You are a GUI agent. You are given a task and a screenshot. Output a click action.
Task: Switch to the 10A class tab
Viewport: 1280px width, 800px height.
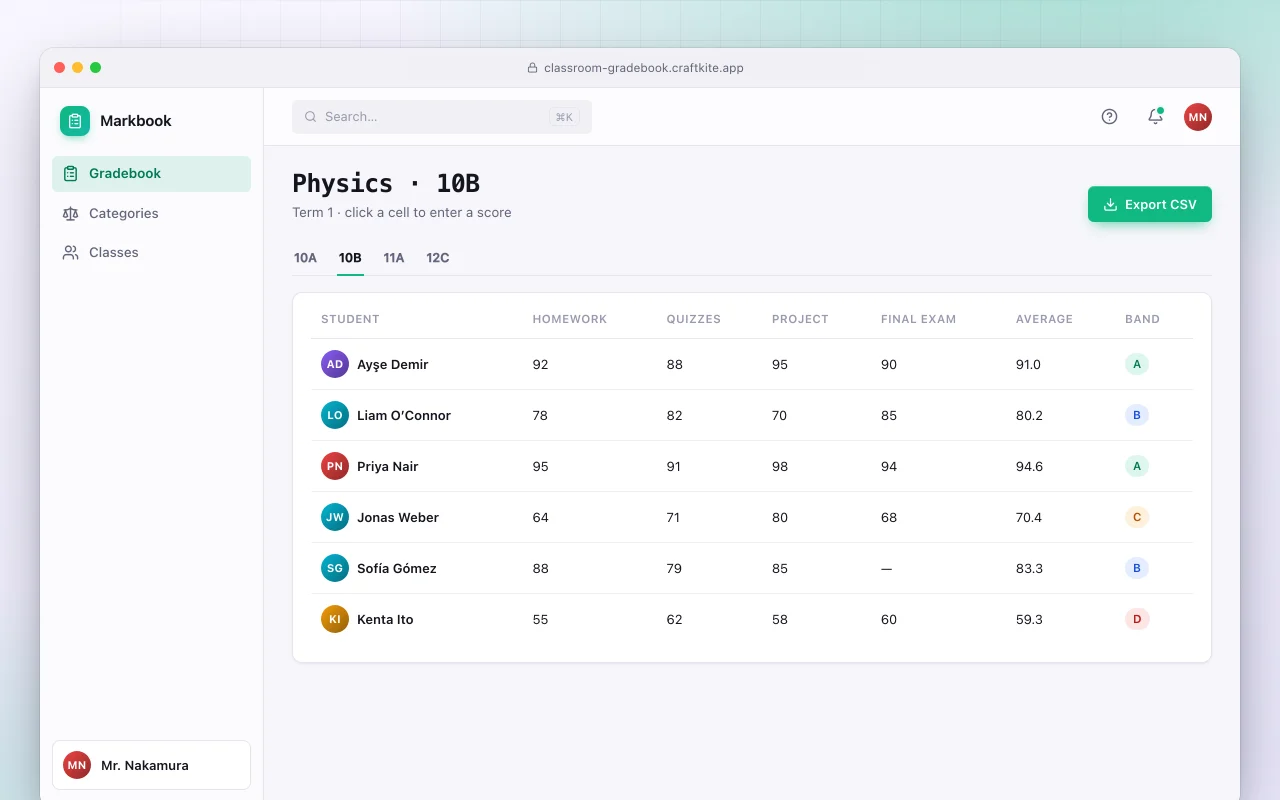pyautogui.click(x=305, y=258)
